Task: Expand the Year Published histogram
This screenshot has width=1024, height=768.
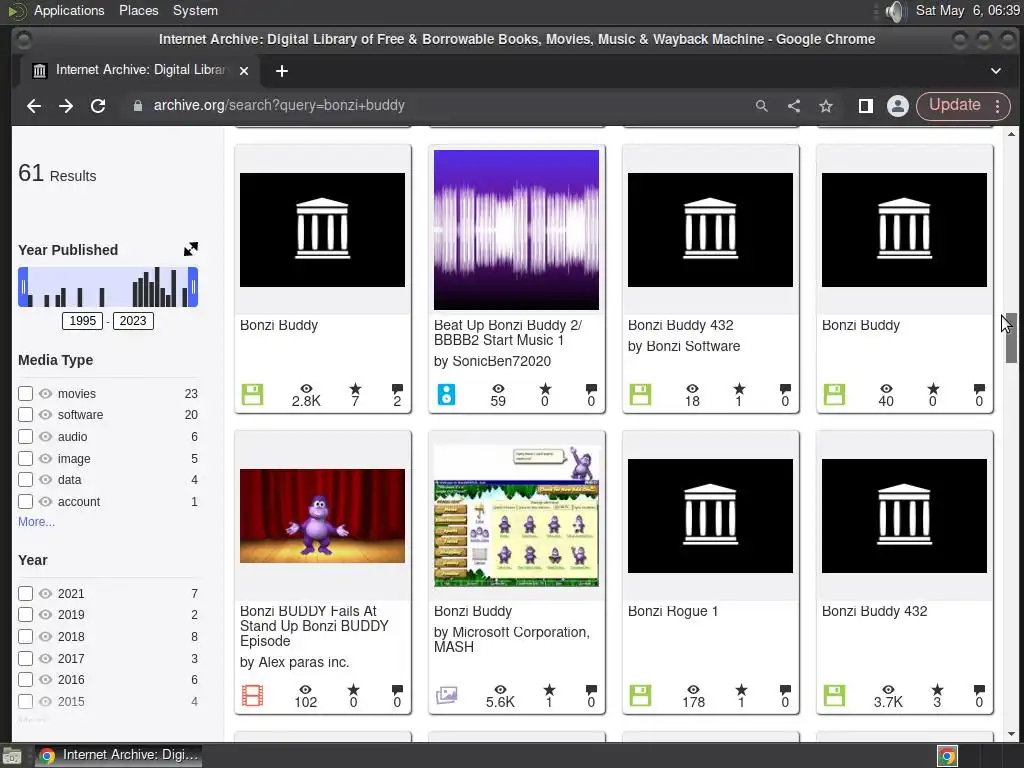Action: pos(191,249)
